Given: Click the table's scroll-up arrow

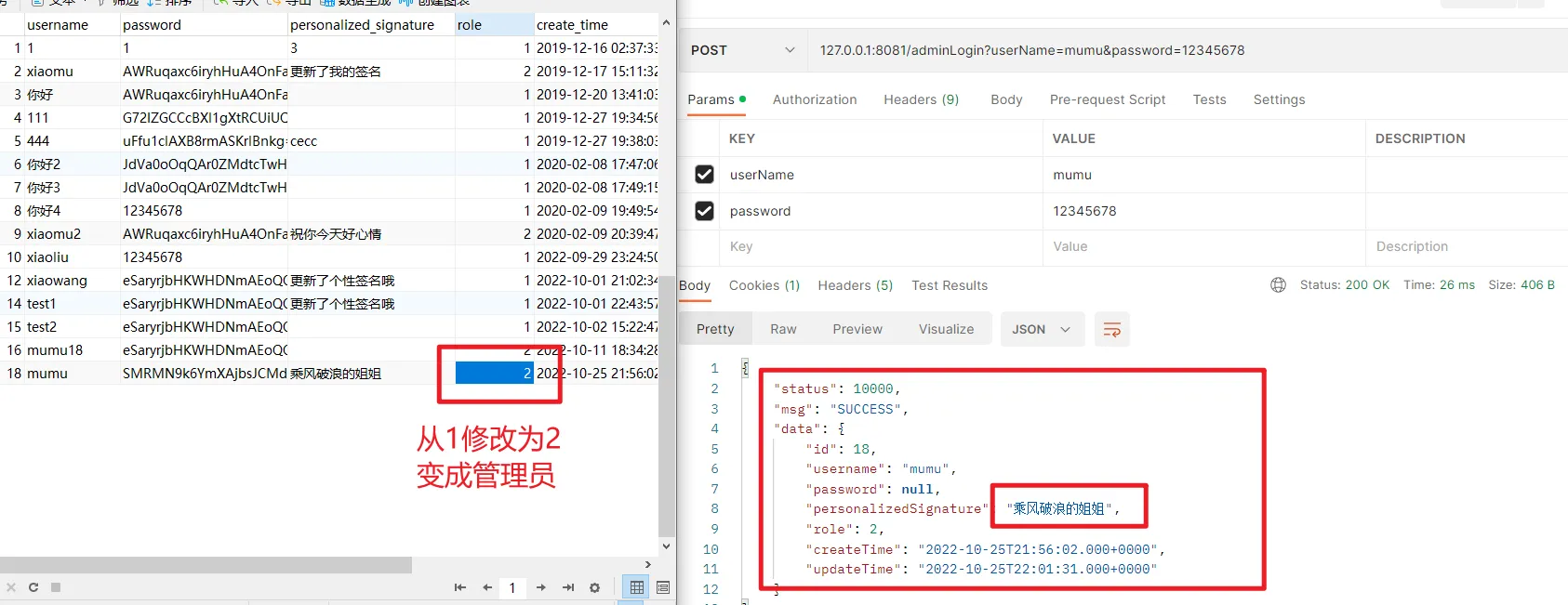Looking at the screenshot, I should 666,22.
